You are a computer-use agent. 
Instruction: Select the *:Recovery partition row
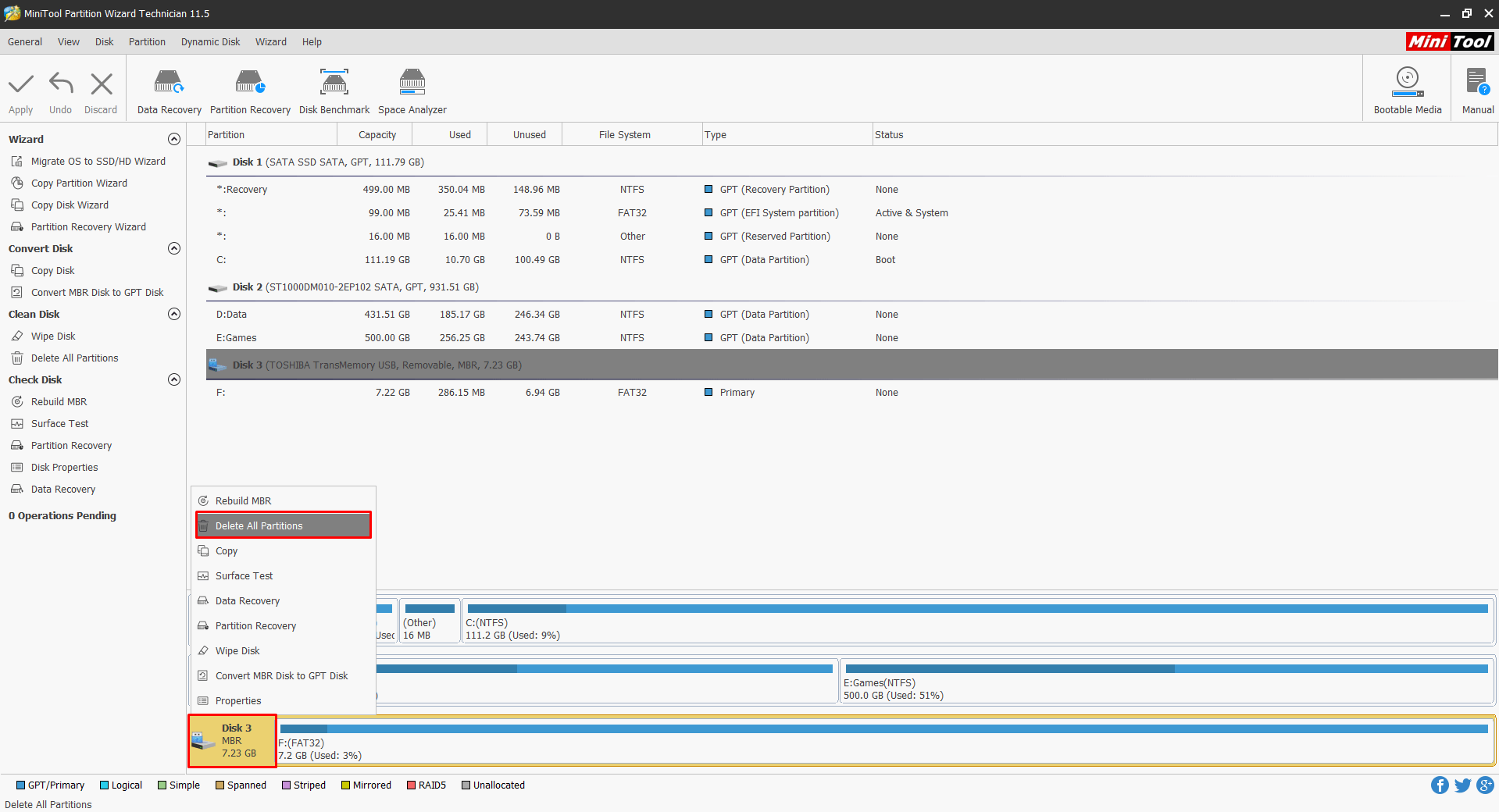coord(851,190)
